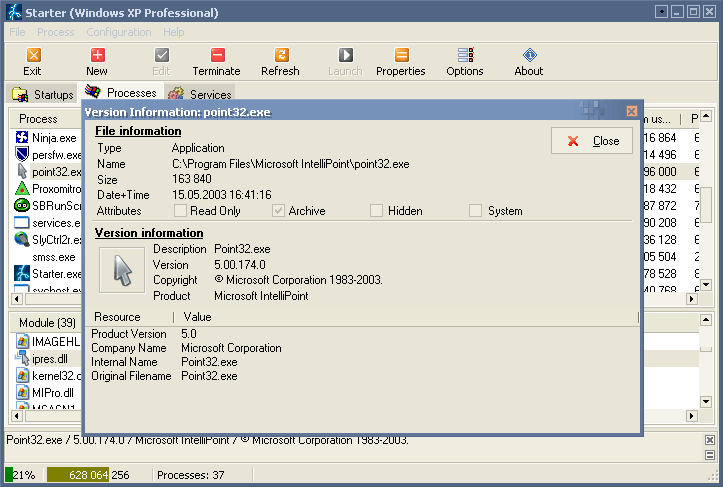Click the Exit toolbar icon
The height and width of the screenshot is (487, 723).
[33, 55]
